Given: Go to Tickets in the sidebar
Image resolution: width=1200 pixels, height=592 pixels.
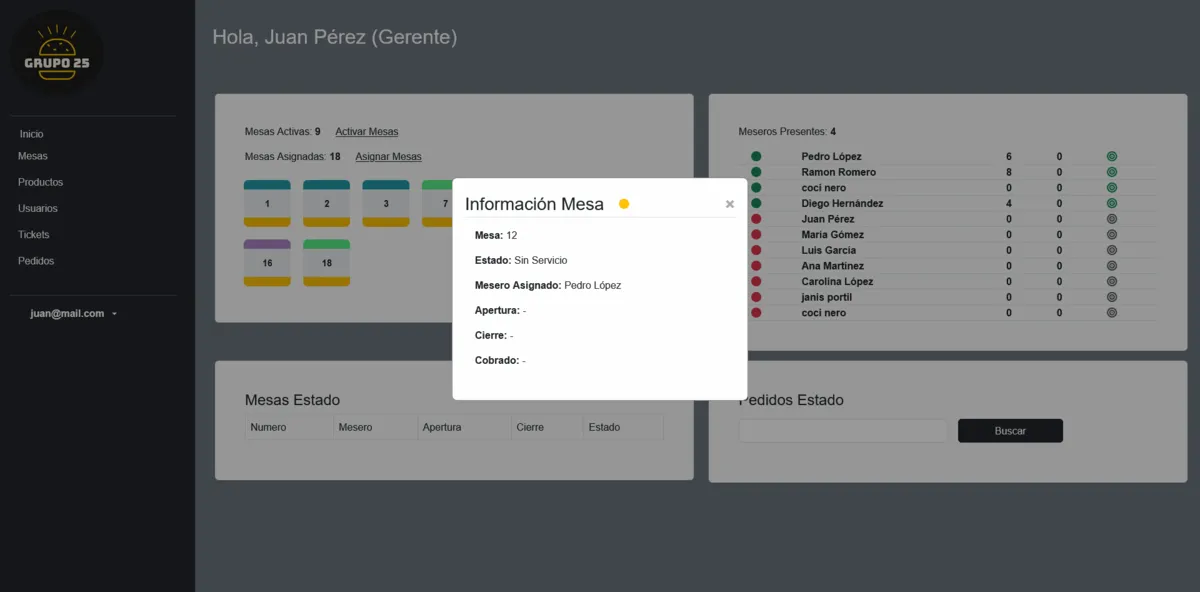Looking at the screenshot, I should click(x=34, y=234).
